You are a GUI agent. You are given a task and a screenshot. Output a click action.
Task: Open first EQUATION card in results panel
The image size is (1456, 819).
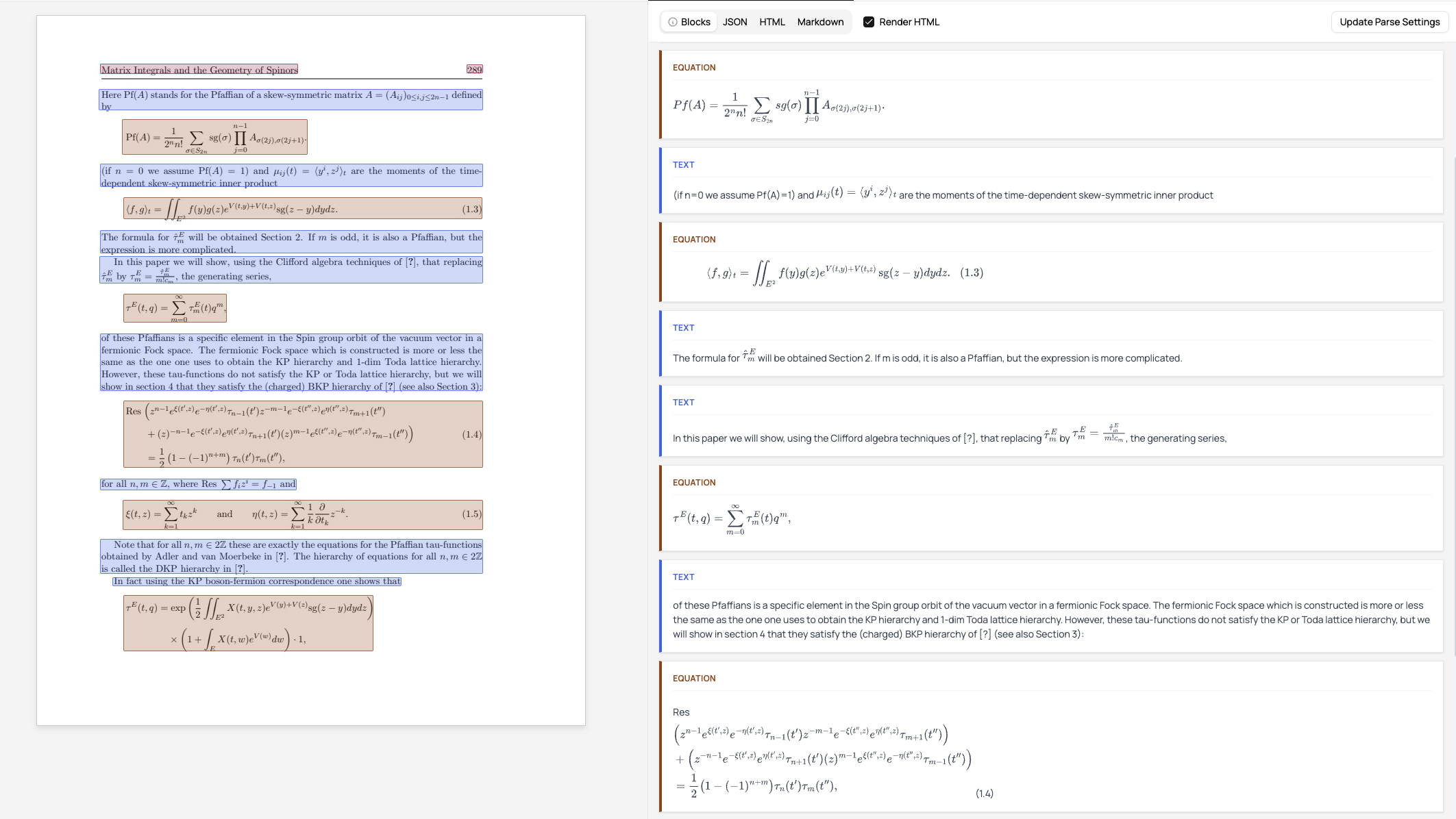point(1051,94)
